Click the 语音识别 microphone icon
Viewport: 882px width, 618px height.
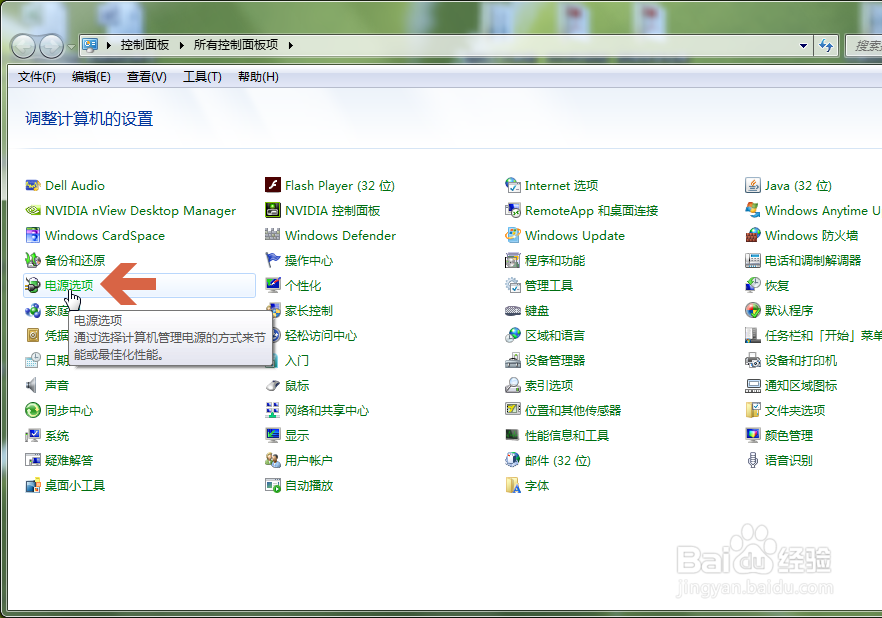point(753,461)
